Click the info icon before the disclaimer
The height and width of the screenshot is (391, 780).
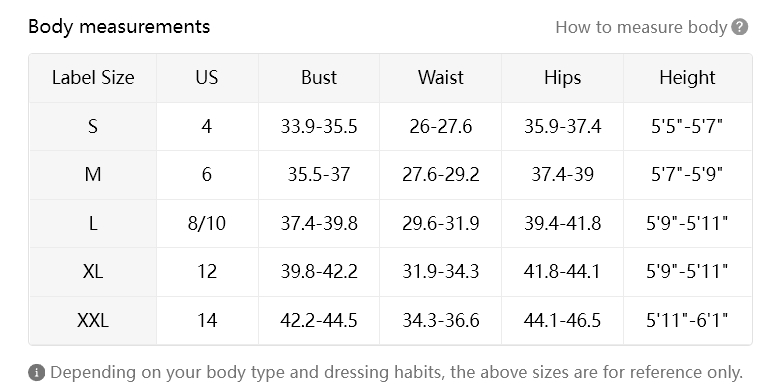[36, 372]
